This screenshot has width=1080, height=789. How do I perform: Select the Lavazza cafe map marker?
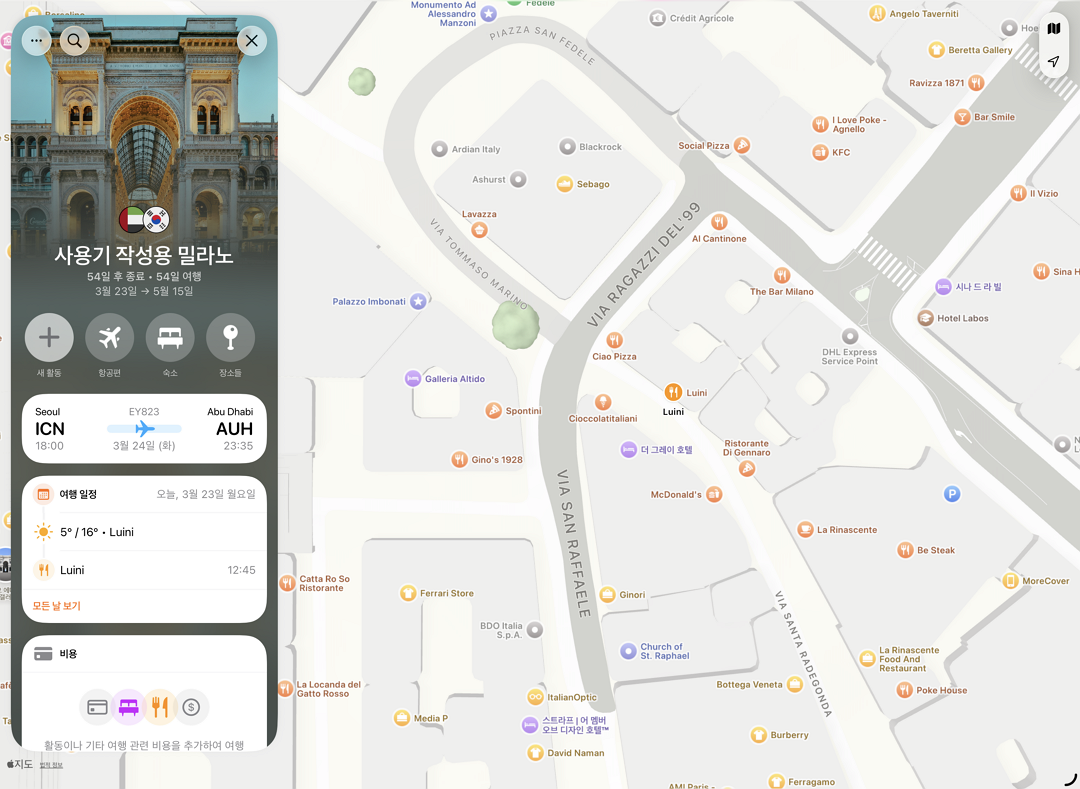click(x=479, y=230)
